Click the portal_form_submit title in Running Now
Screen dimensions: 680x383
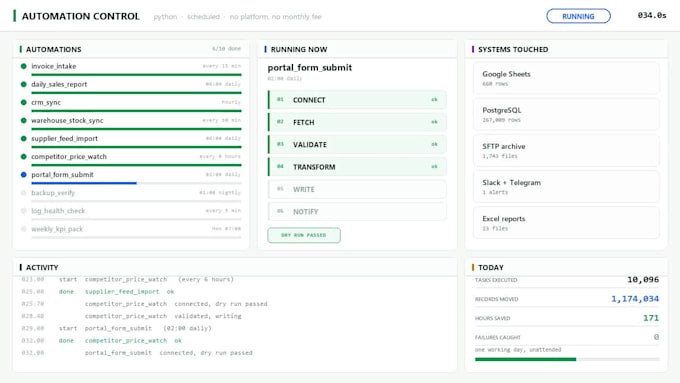(x=310, y=68)
